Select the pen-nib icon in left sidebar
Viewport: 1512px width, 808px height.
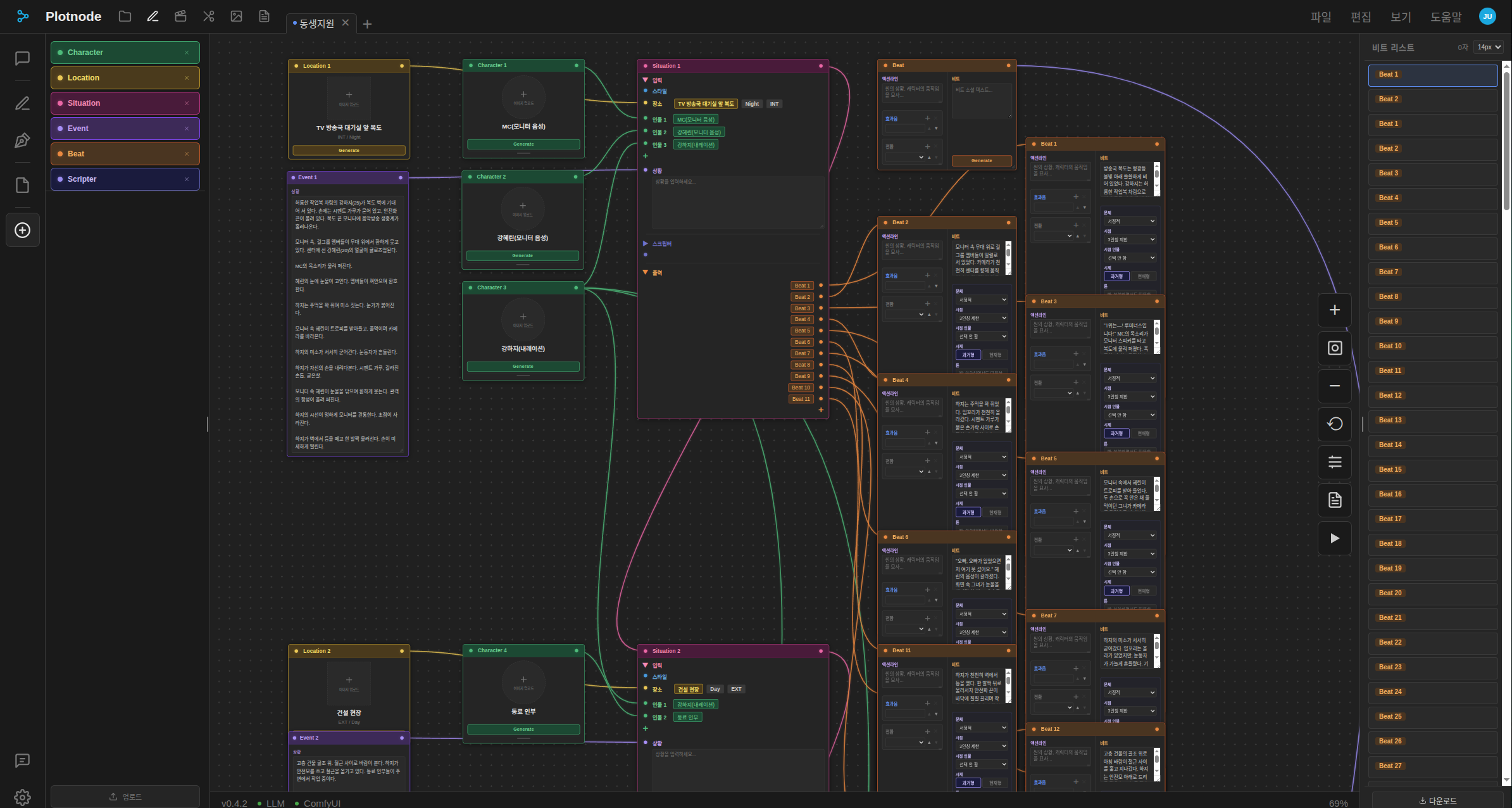22,141
